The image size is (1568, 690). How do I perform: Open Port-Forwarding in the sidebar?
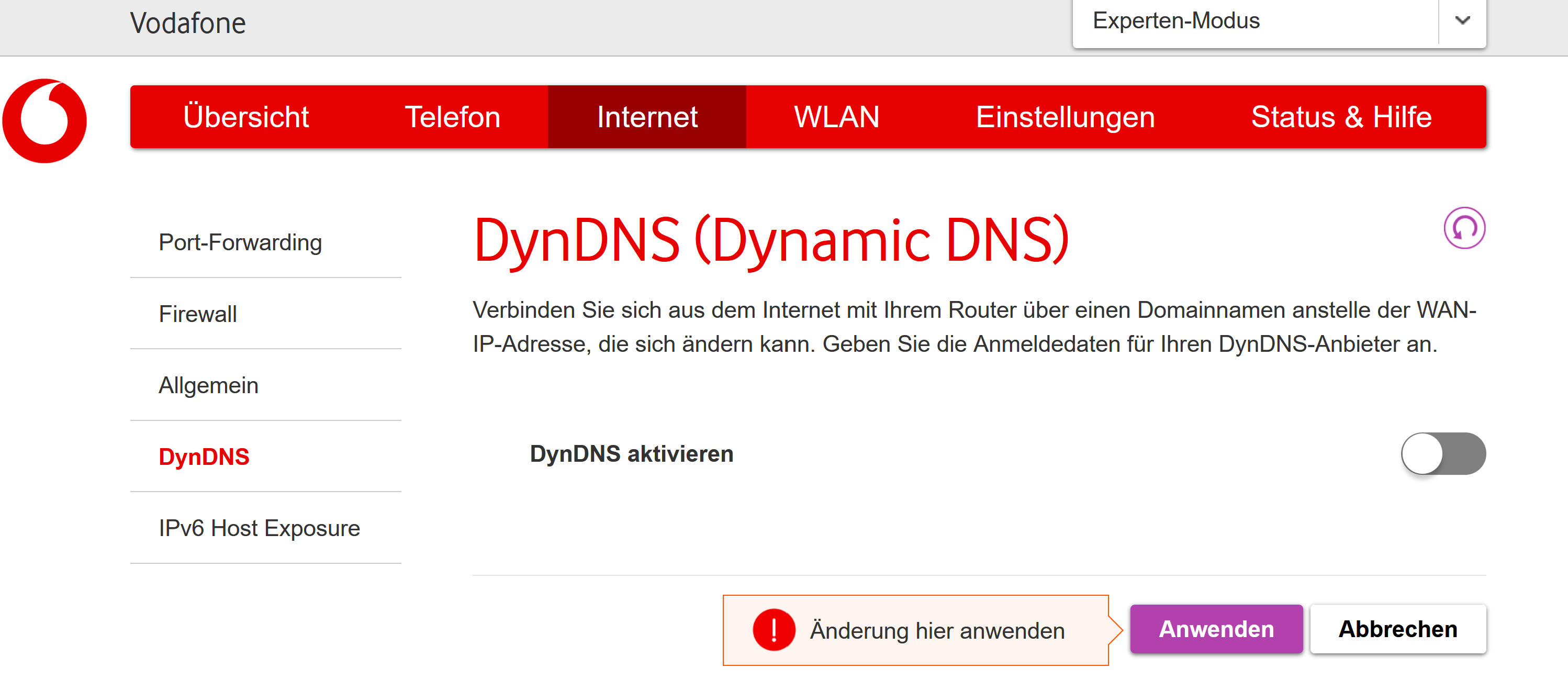tap(265, 242)
